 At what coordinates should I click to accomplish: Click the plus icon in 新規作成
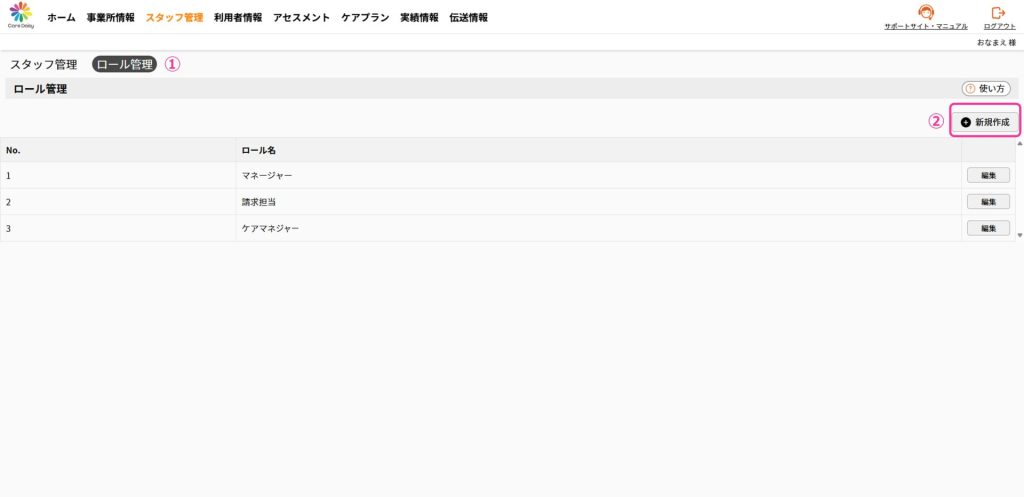click(x=966, y=122)
